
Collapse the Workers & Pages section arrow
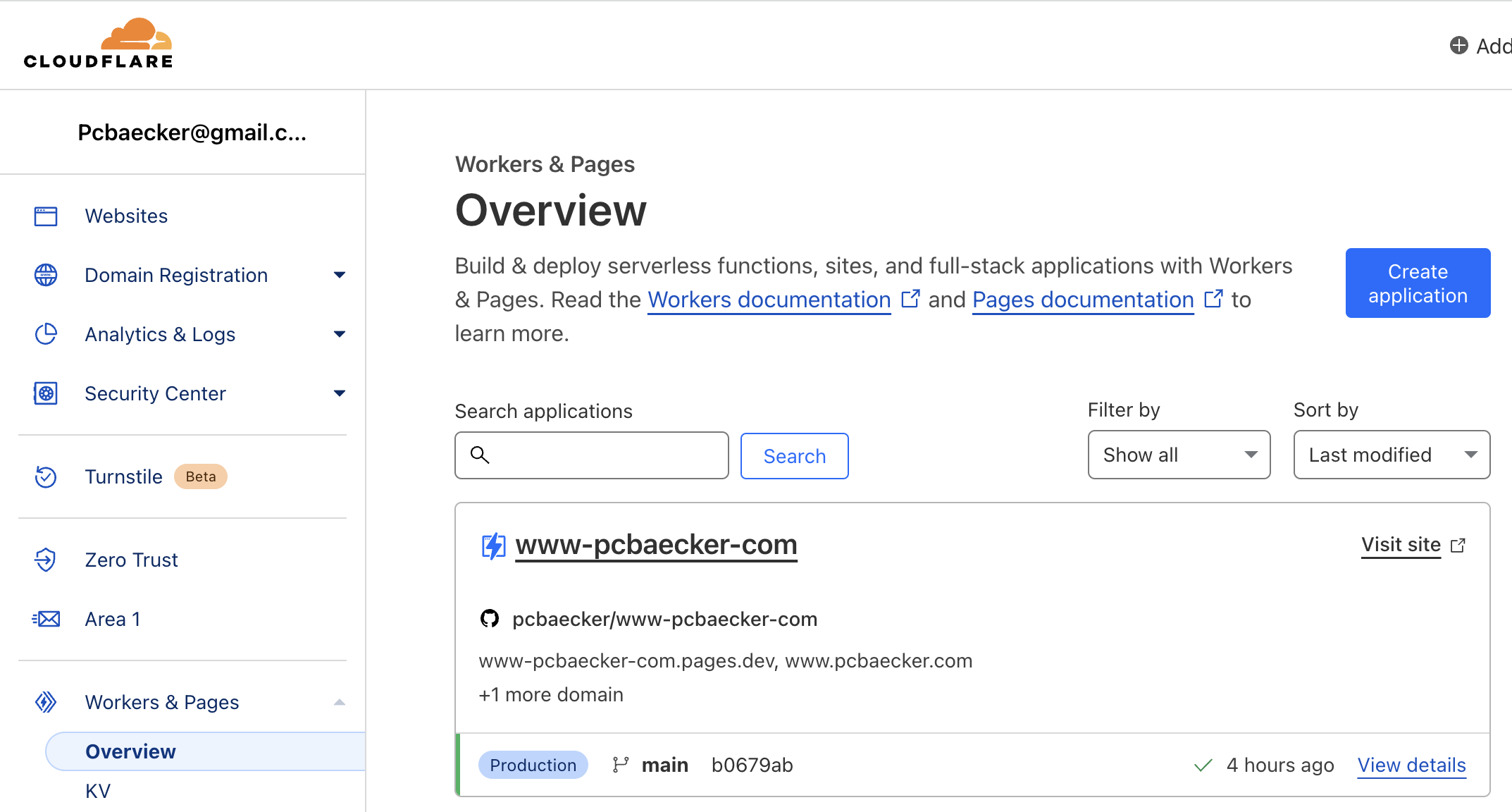click(x=340, y=702)
